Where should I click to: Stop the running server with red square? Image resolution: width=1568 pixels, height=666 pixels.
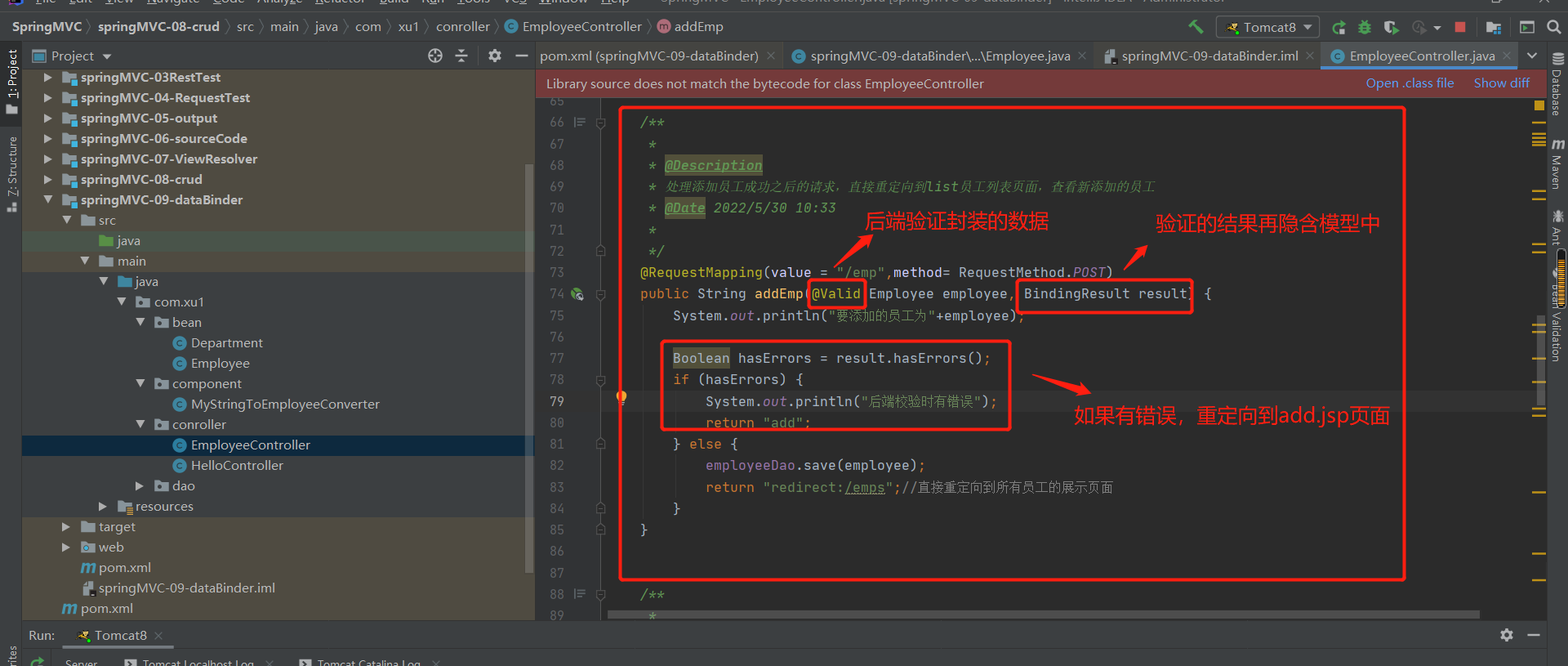tap(1460, 27)
